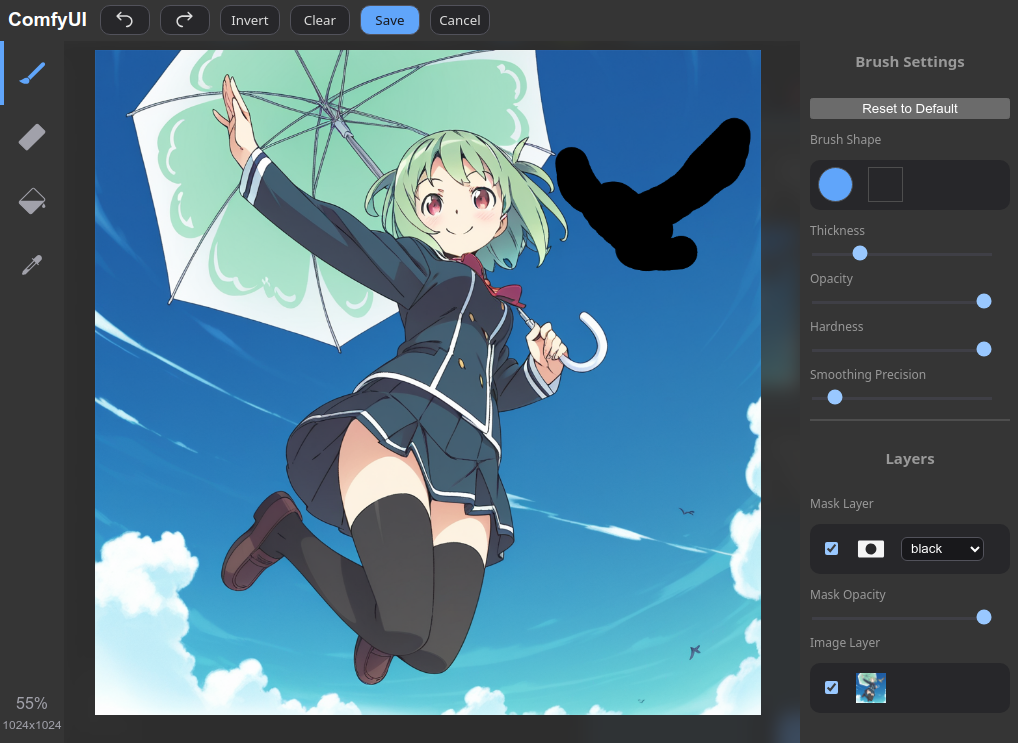Select the Eraser tool
Screen dimensions: 1018x743
coord(33,137)
